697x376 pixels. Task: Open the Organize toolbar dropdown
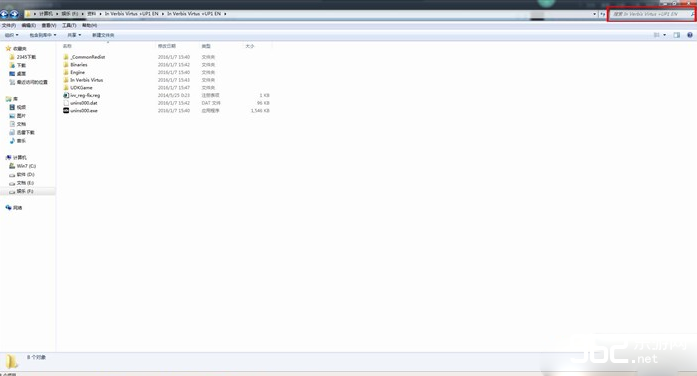pos(12,35)
